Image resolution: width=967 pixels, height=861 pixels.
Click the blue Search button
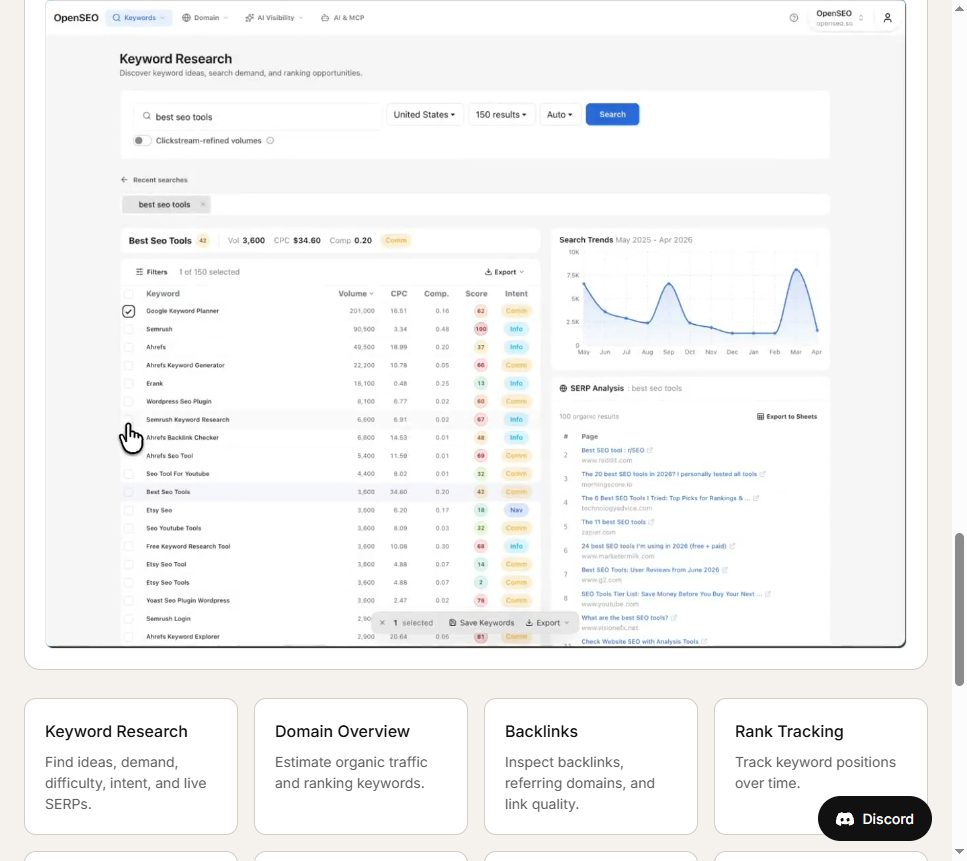pos(612,115)
